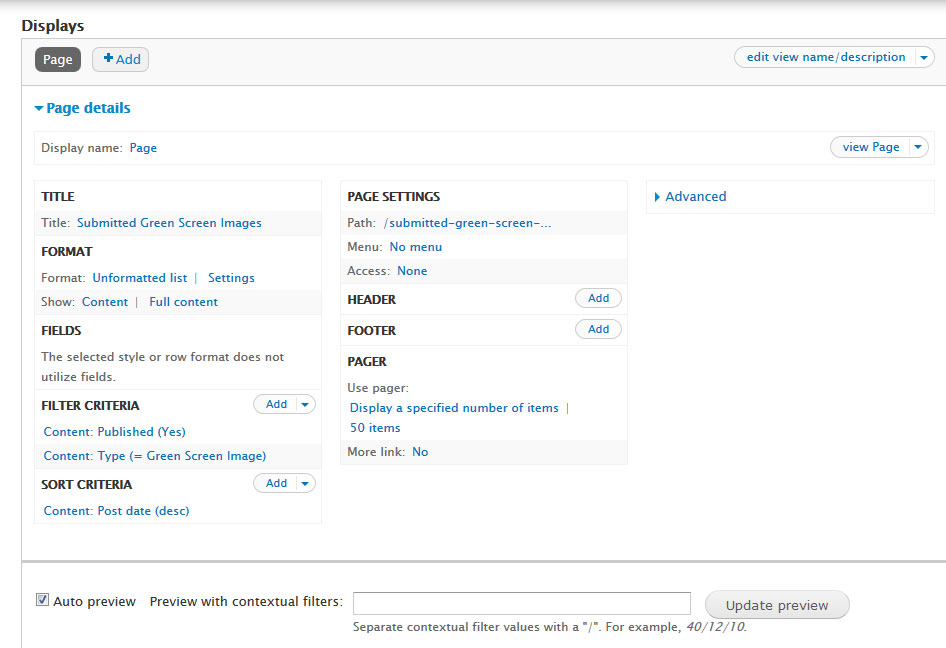Click the Update preview button

pos(777,605)
